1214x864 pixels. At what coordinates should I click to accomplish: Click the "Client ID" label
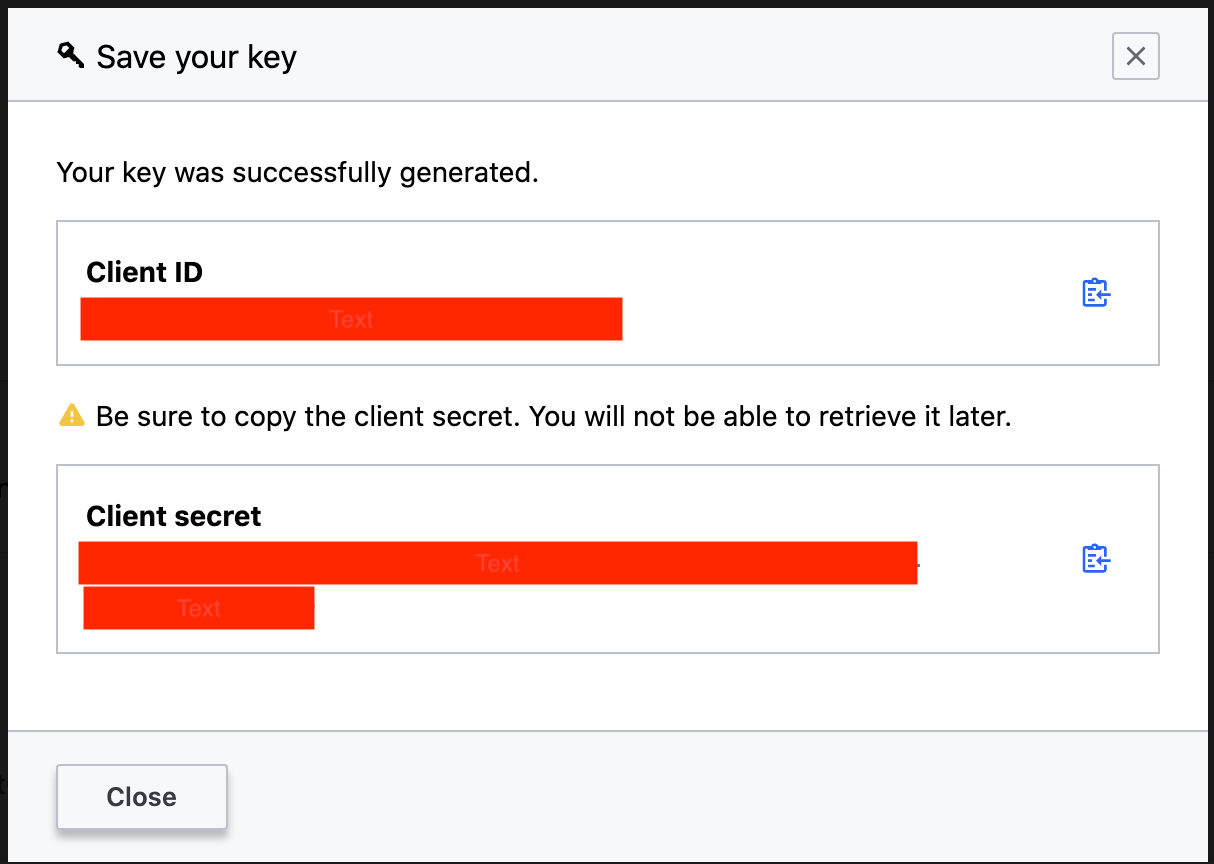click(x=144, y=272)
